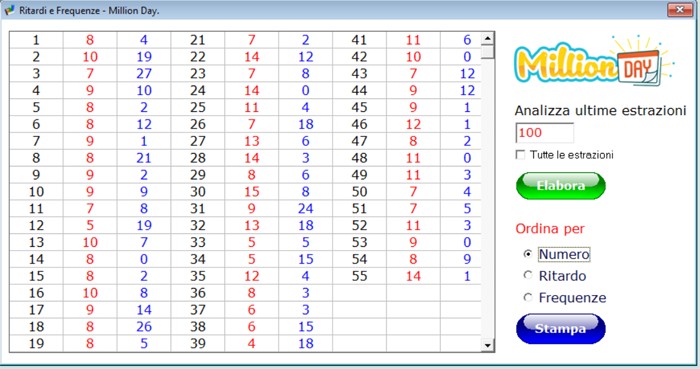700x369 pixels.
Task: Click number cell 49 in the table
Action: pos(359,175)
